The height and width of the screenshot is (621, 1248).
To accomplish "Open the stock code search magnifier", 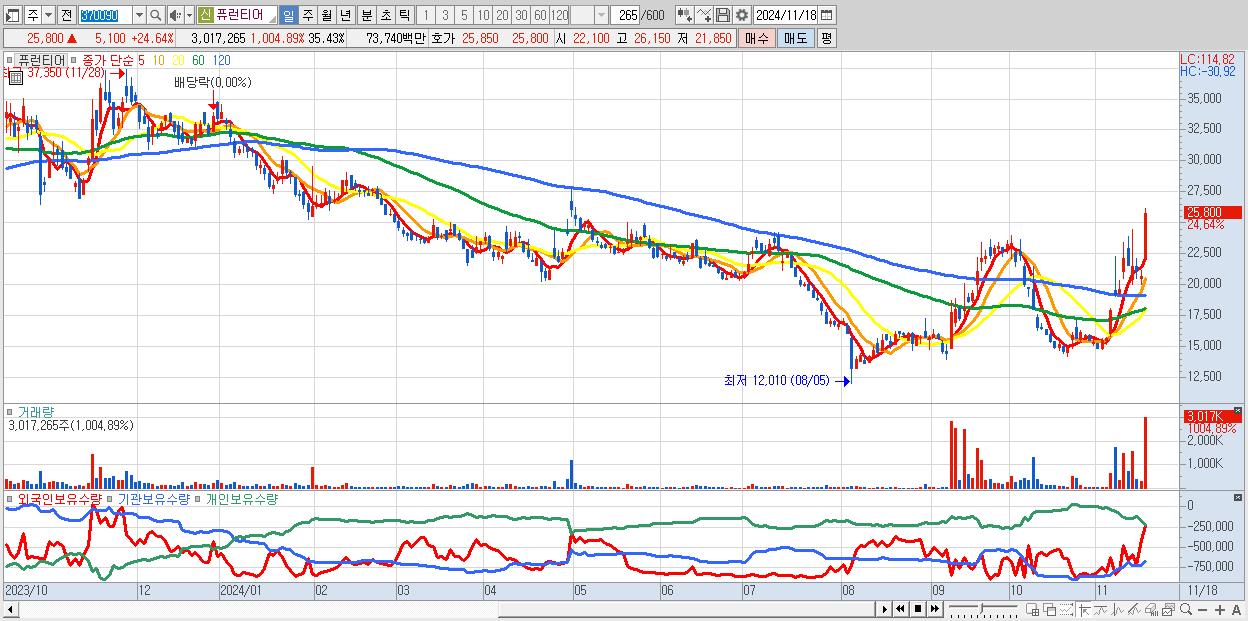I will point(156,15).
